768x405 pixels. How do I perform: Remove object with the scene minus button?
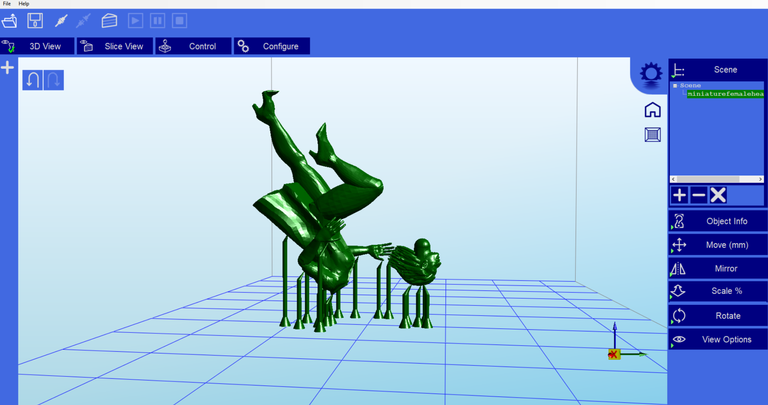pos(698,195)
